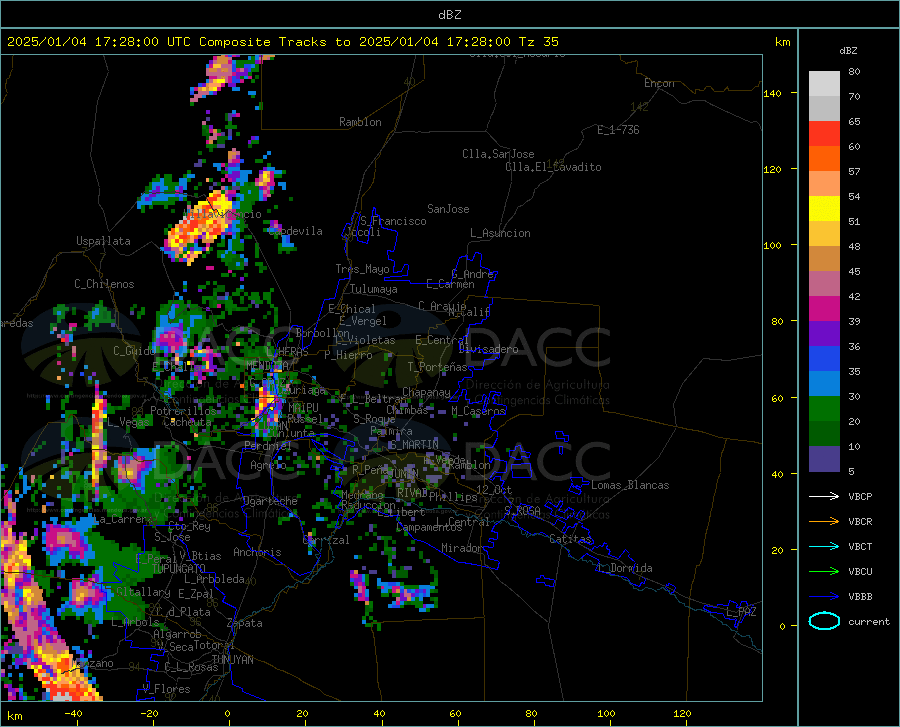This screenshot has width=900, height=727.
Task: Click the green VBCU arrow legend icon
Action: (x=824, y=572)
